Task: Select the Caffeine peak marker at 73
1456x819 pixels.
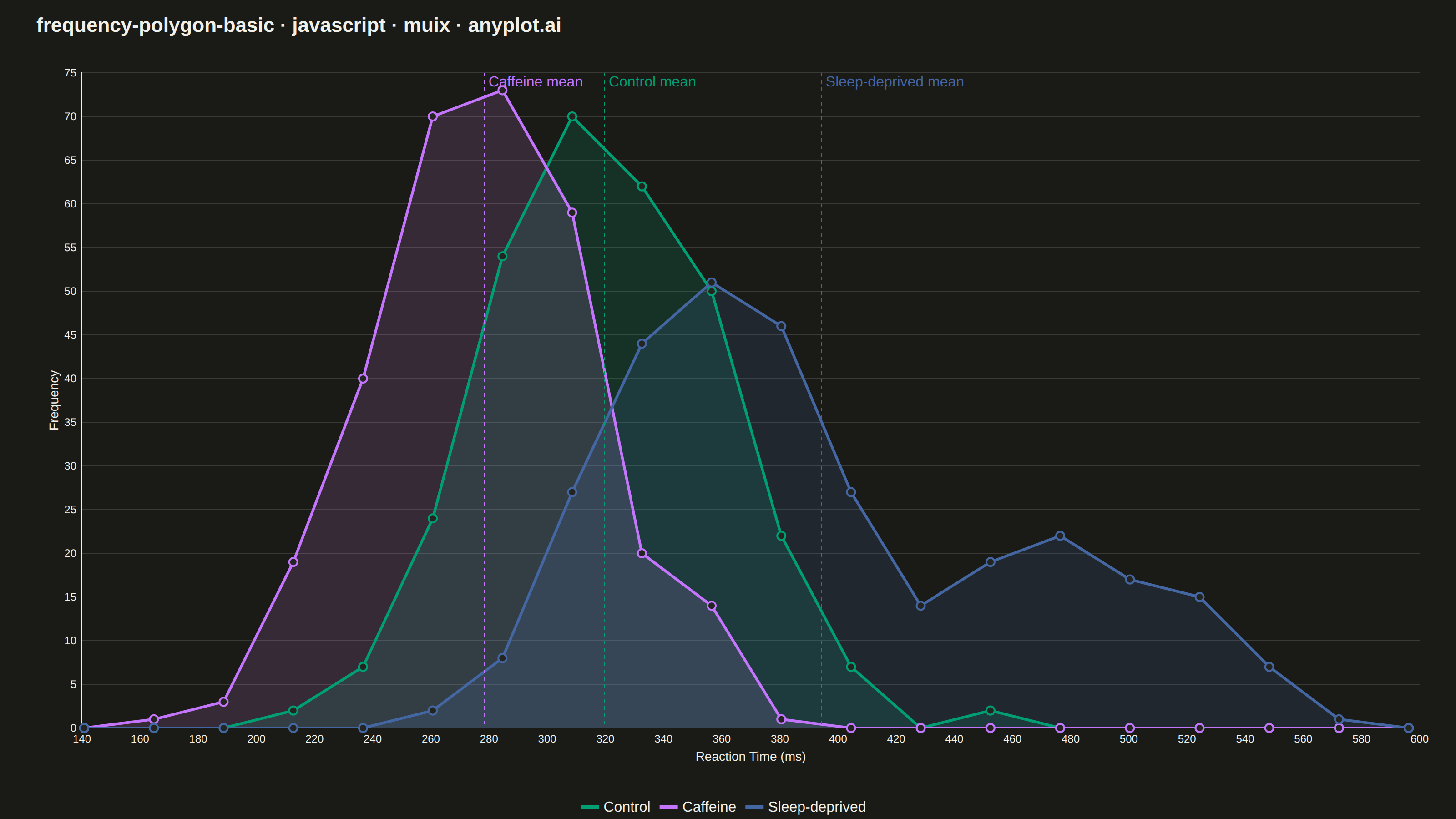Action: click(502, 91)
